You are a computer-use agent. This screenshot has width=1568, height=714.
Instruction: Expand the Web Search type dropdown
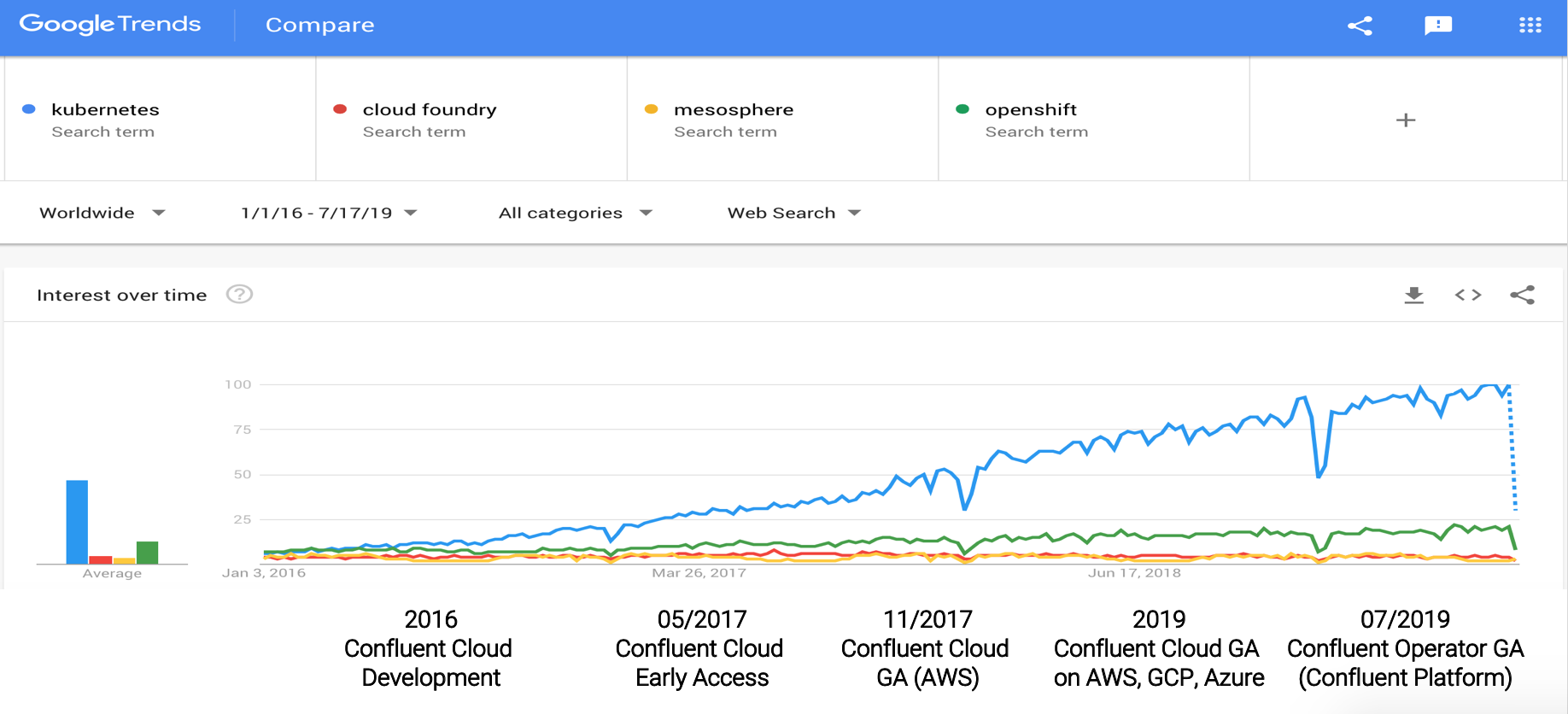pyautogui.click(x=793, y=213)
